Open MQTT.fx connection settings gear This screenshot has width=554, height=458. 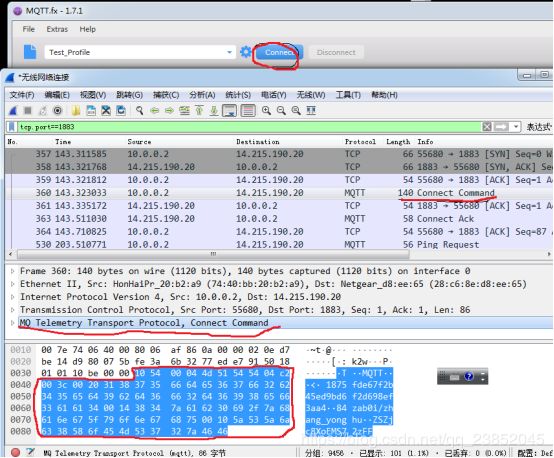tap(246, 52)
